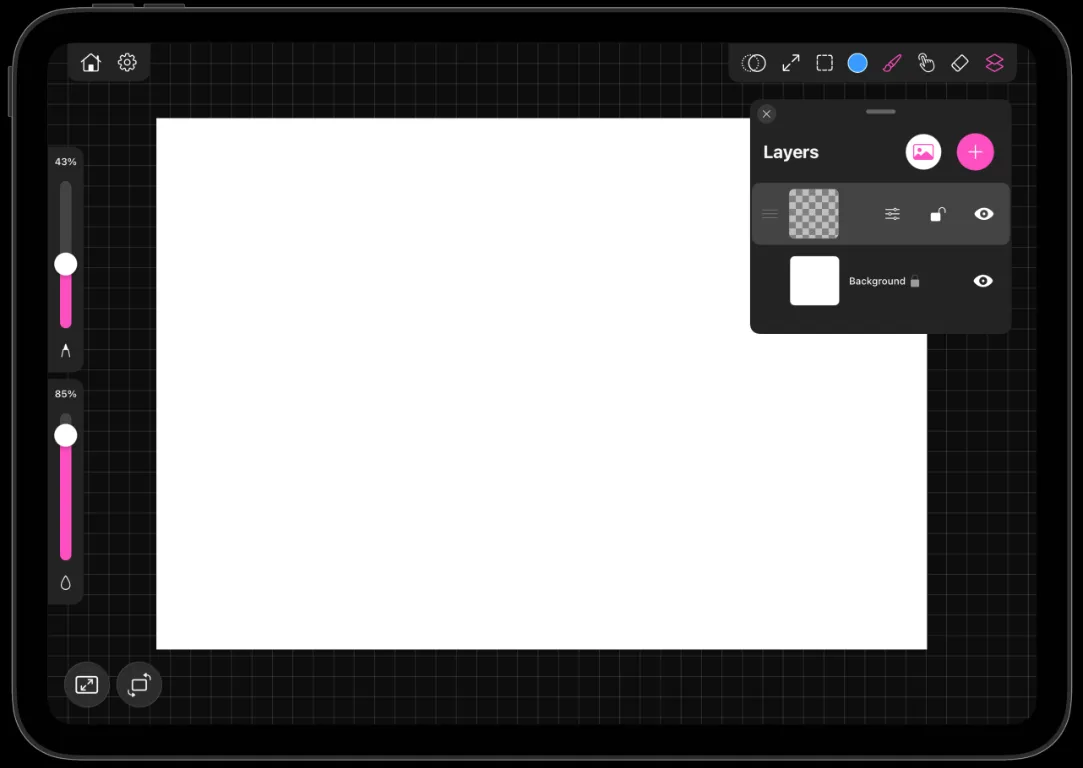
Task: Click the 85% opacity value
Action: (x=66, y=394)
